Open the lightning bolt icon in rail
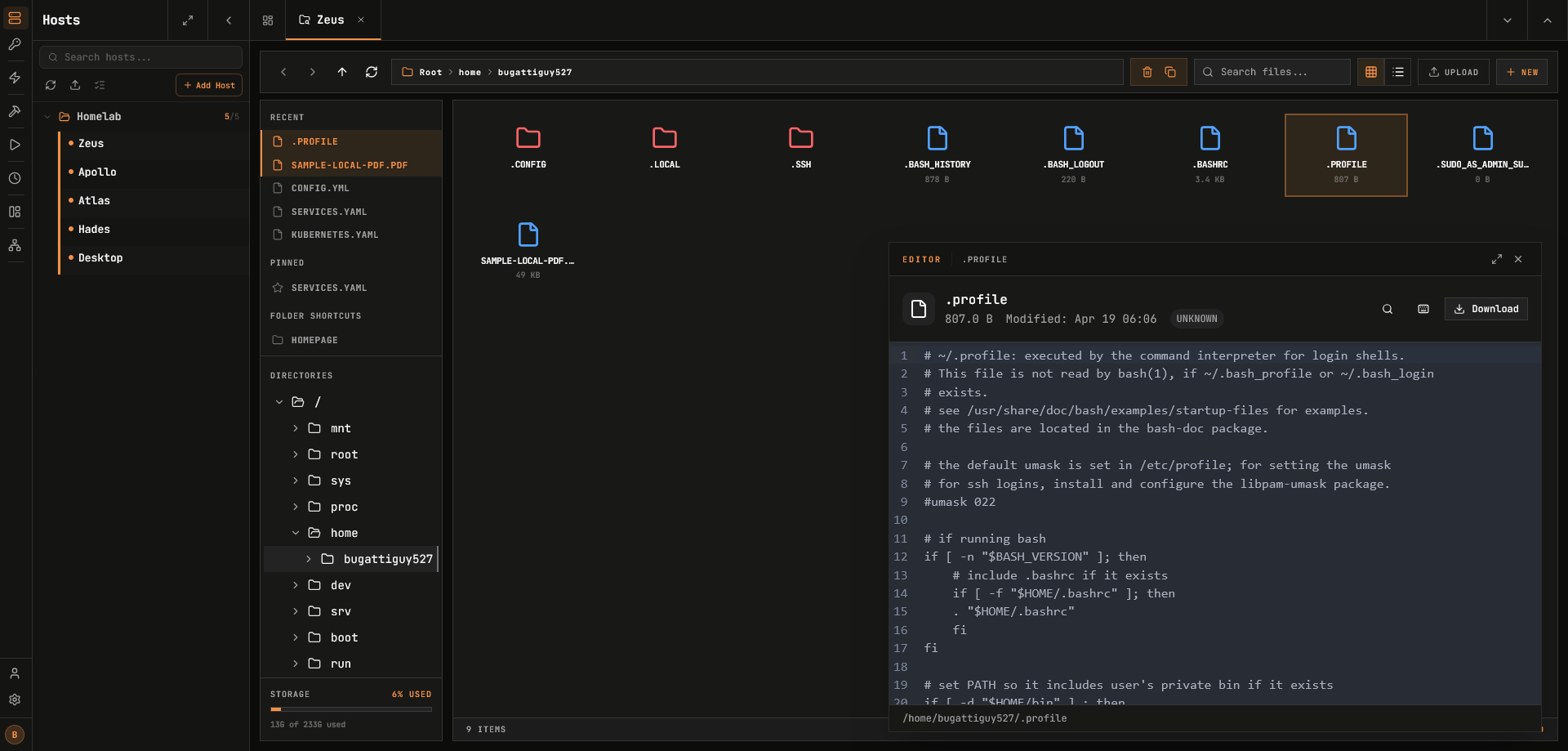This screenshot has width=1568, height=751. 15,78
